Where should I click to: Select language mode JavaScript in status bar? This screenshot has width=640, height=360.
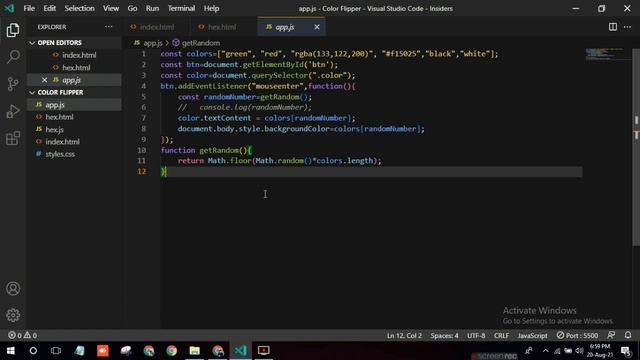coord(532,336)
